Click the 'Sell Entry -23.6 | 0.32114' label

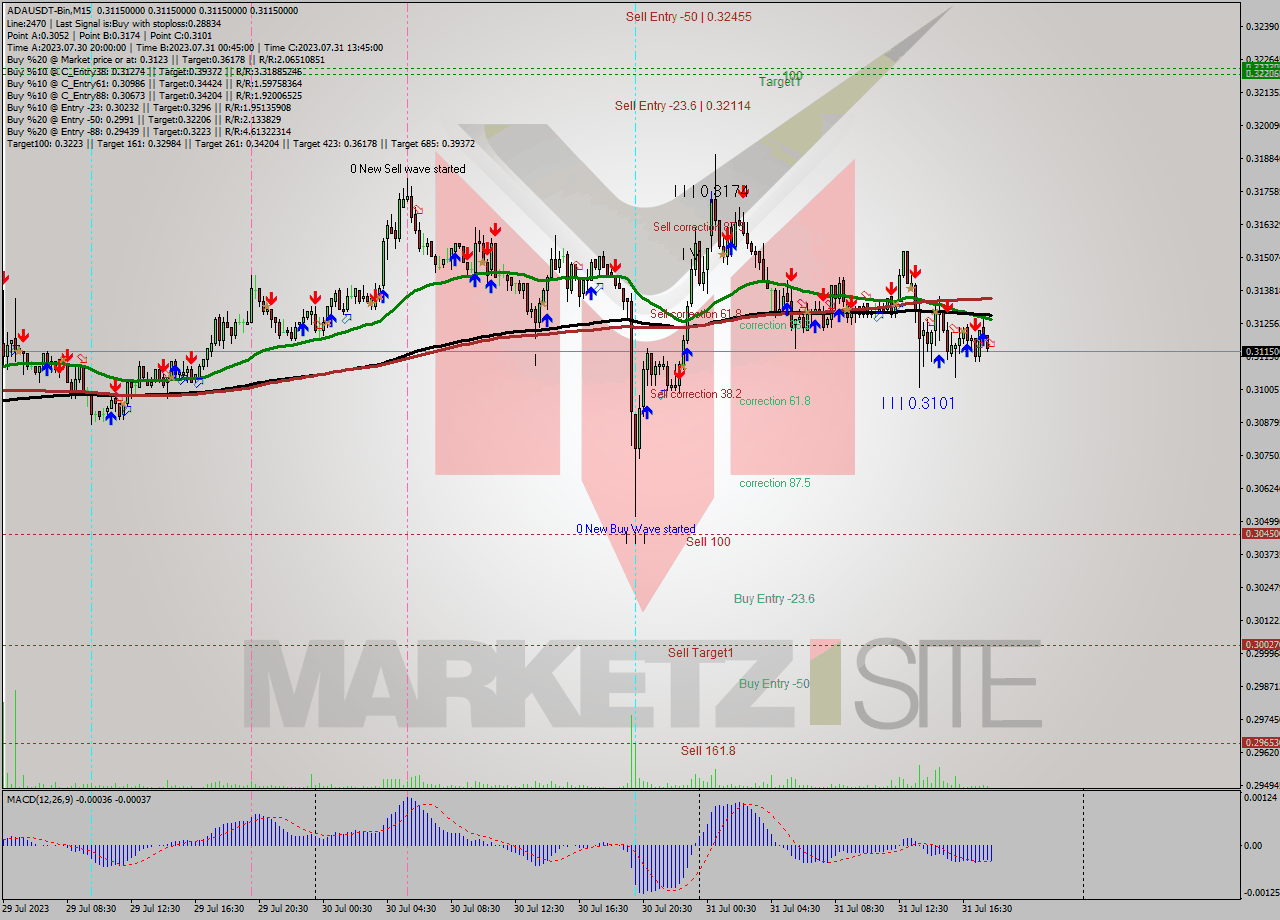[x=681, y=105]
